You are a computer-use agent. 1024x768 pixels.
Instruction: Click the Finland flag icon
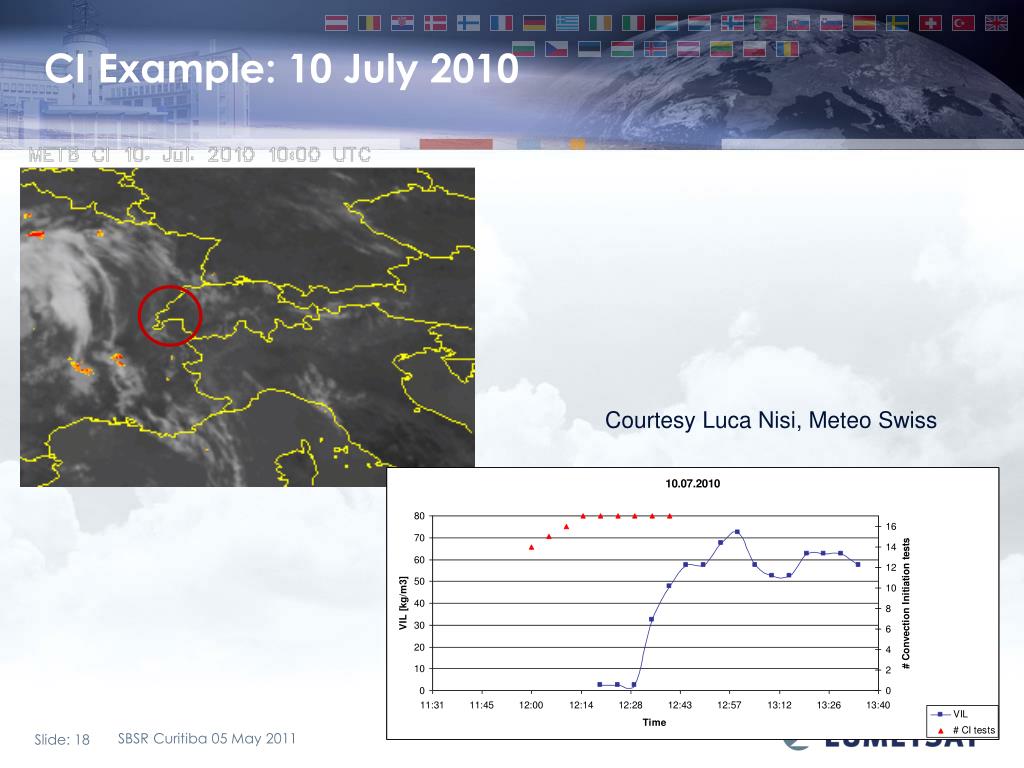point(468,23)
